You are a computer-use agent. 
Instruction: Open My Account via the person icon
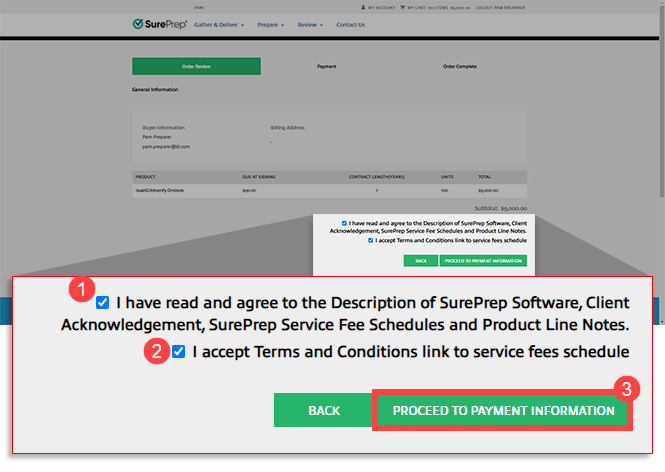pyautogui.click(x=363, y=8)
